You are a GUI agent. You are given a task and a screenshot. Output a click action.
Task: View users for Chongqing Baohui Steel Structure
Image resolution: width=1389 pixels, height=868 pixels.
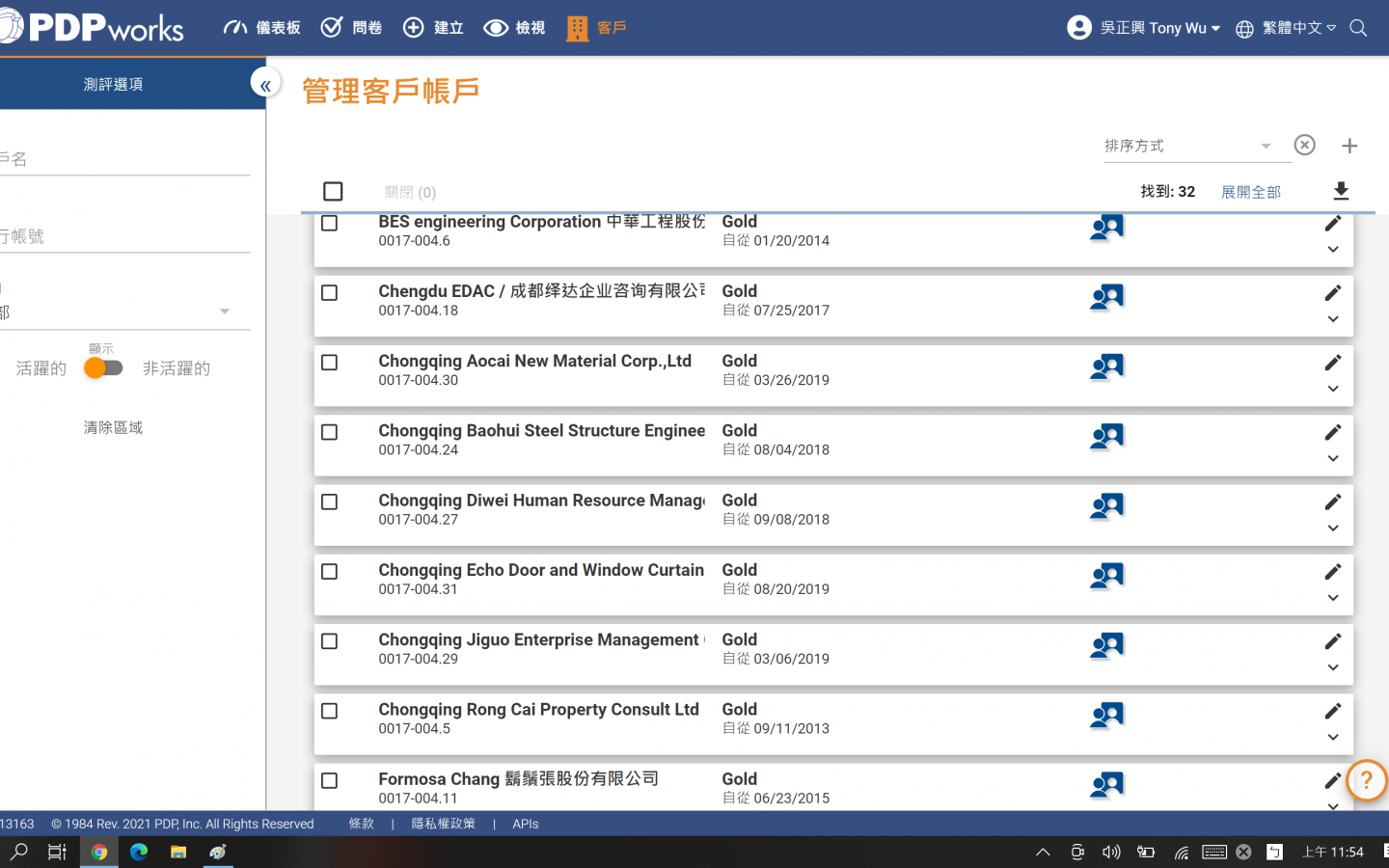pyautogui.click(x=1106, y=436)
